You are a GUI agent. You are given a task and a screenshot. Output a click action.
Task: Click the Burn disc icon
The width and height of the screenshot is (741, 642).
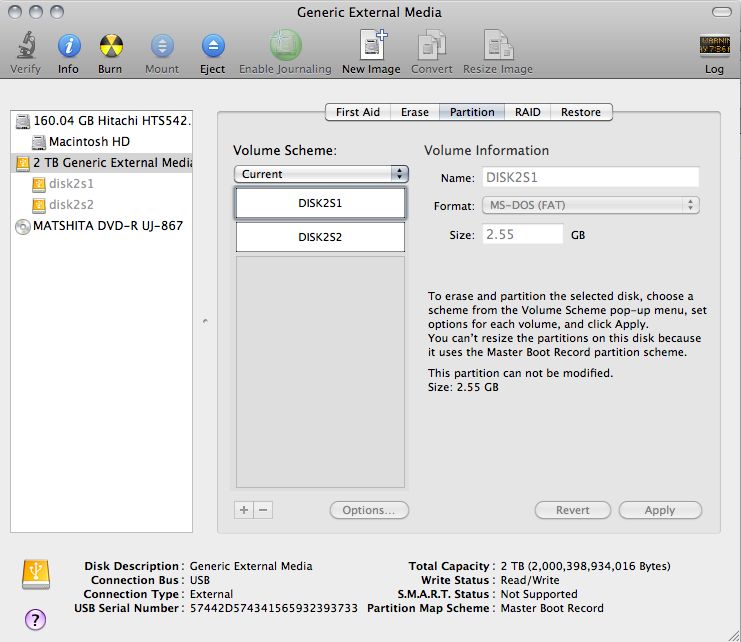point(111,46)
